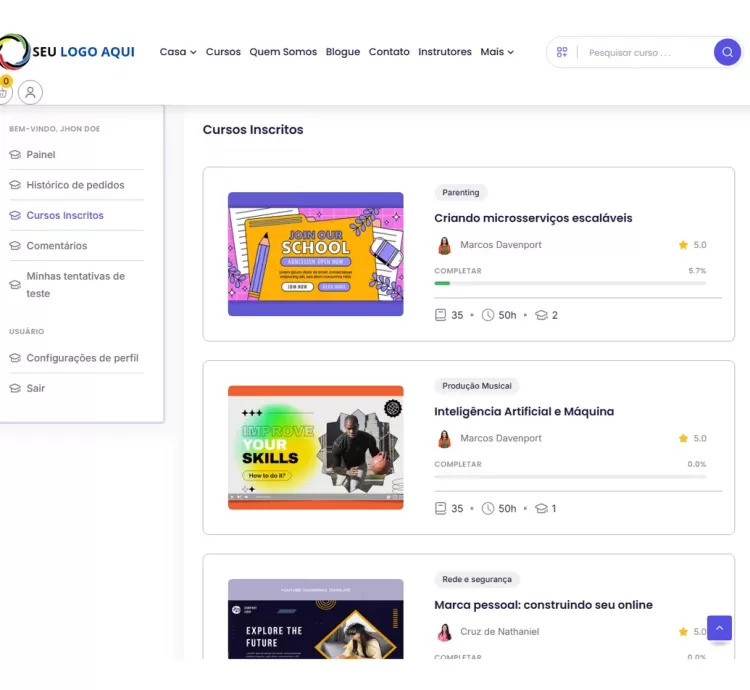Click Sair to log out
750x690 pixels.
point(36,388)
